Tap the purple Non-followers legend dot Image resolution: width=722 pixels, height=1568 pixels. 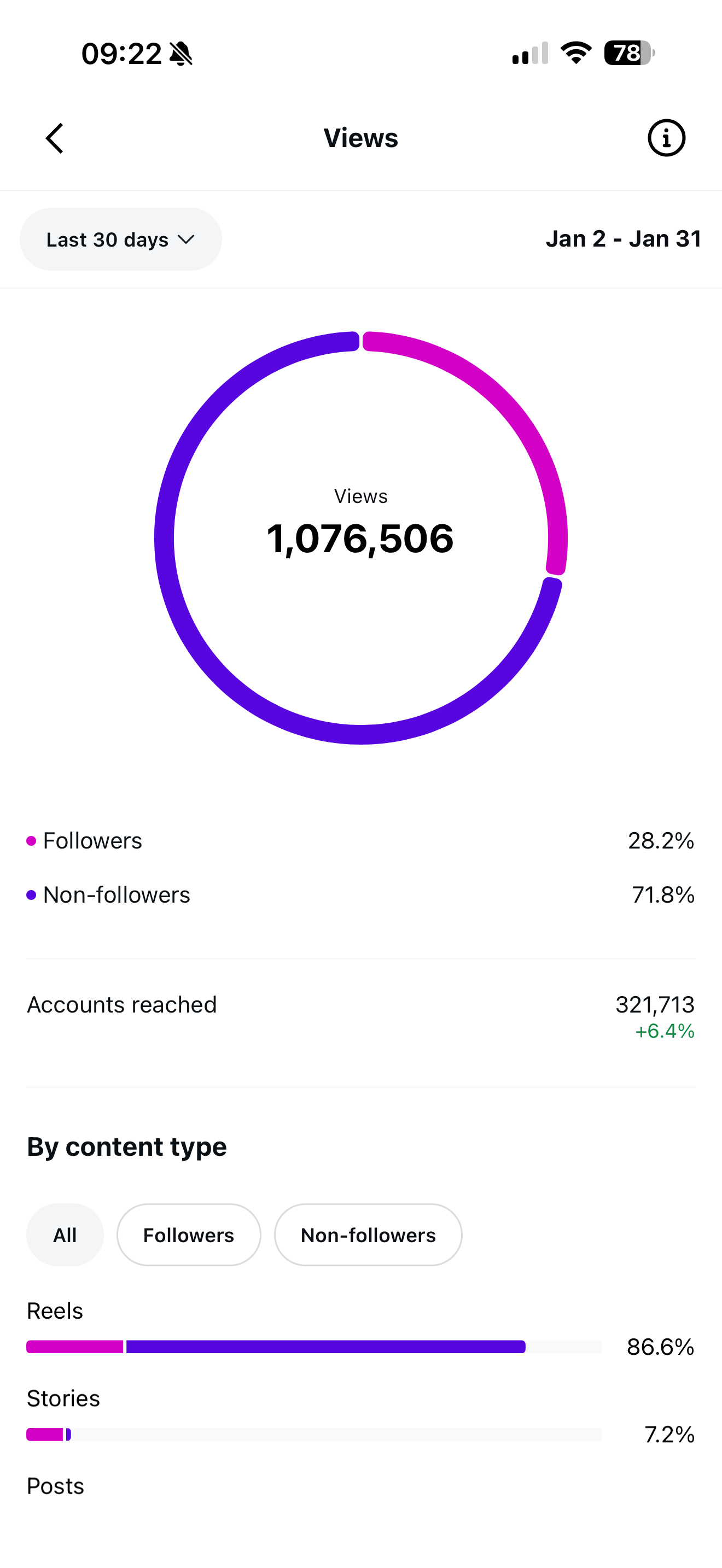coord(32,895)
